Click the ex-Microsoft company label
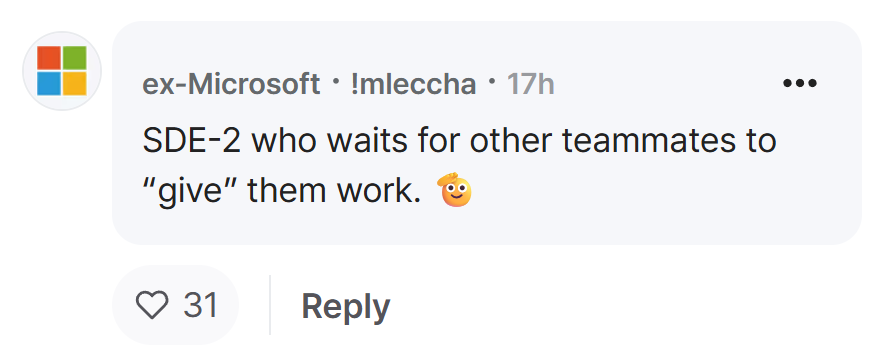The height and width of the screenshot is (363, 878). 231,85
